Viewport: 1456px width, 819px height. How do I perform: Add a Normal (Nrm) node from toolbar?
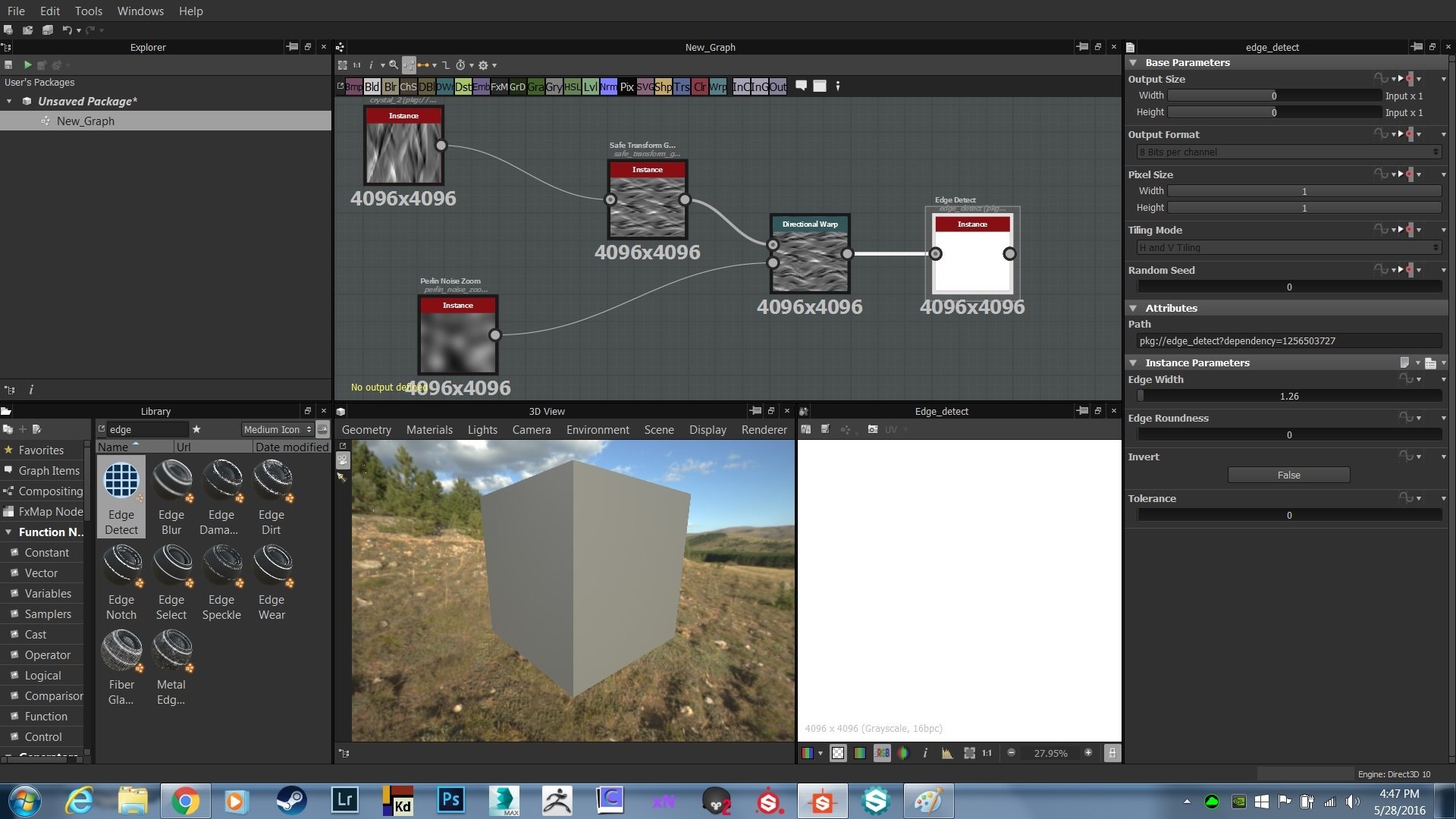[608, 86]
